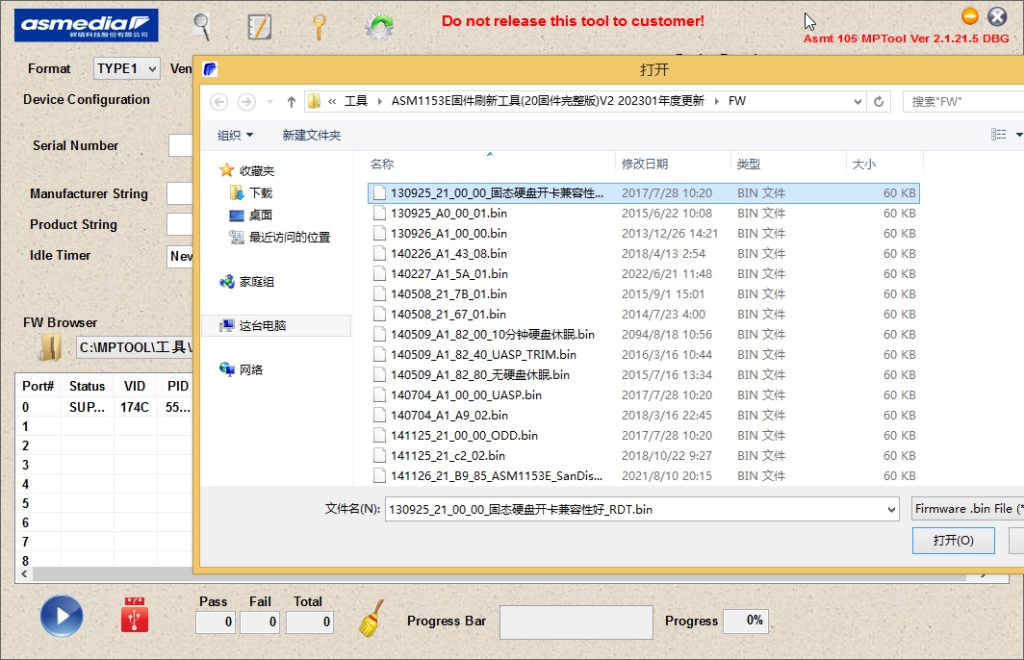
Task: Click the golden key icon
Action: (x=319, y=26)
